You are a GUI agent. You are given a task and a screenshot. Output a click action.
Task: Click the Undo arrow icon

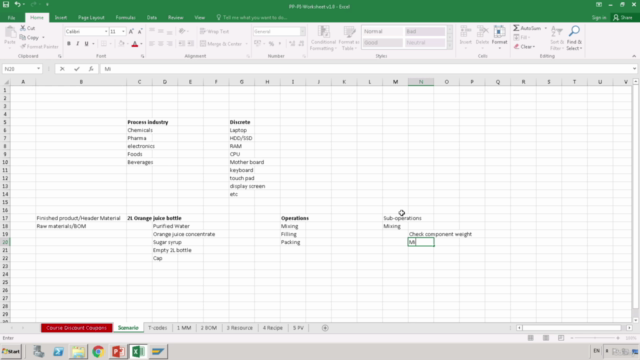[x=18, y=4]
